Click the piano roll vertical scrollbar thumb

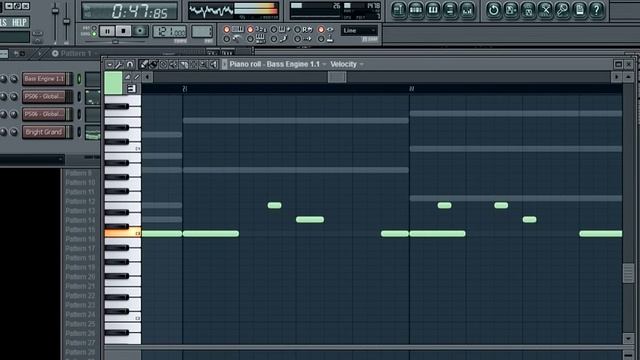pyautogui.click(x=628, y=273)
